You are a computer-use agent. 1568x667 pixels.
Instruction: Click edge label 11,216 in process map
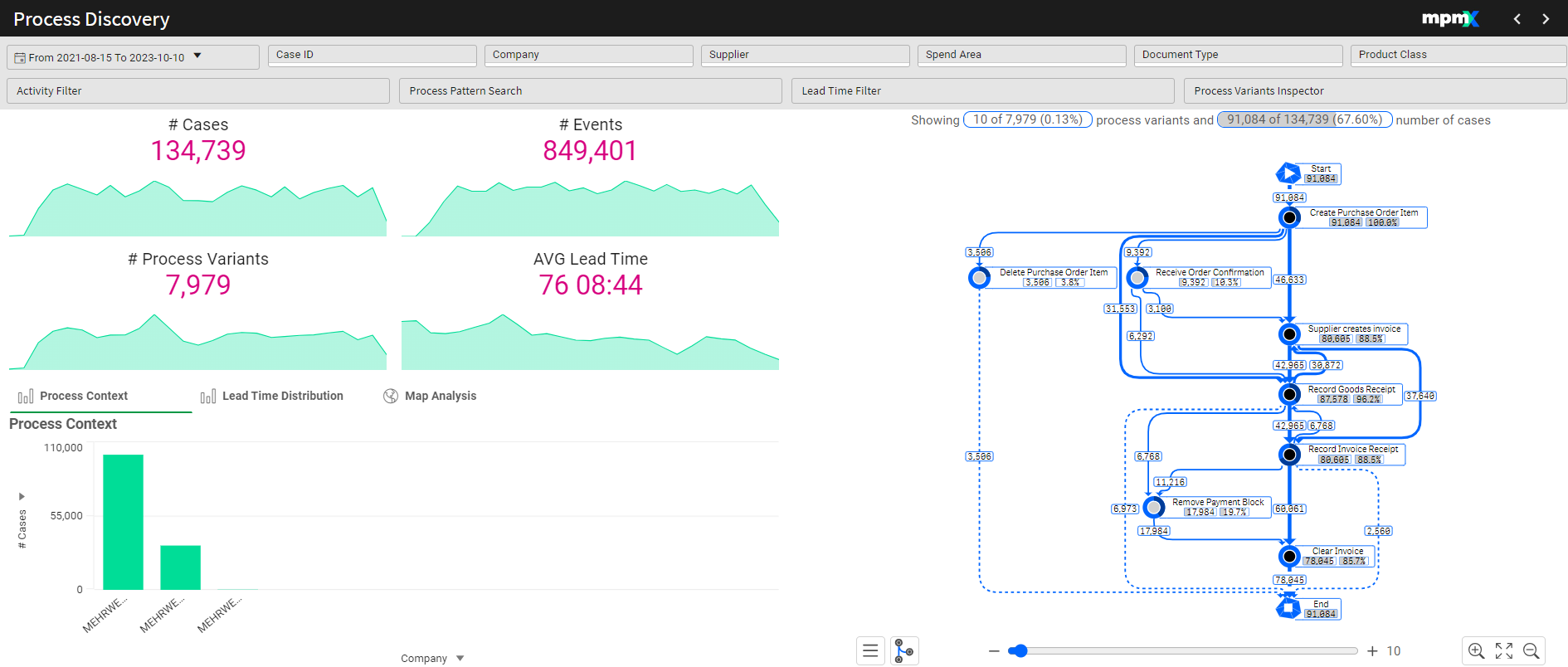(x=1170, y=482)
